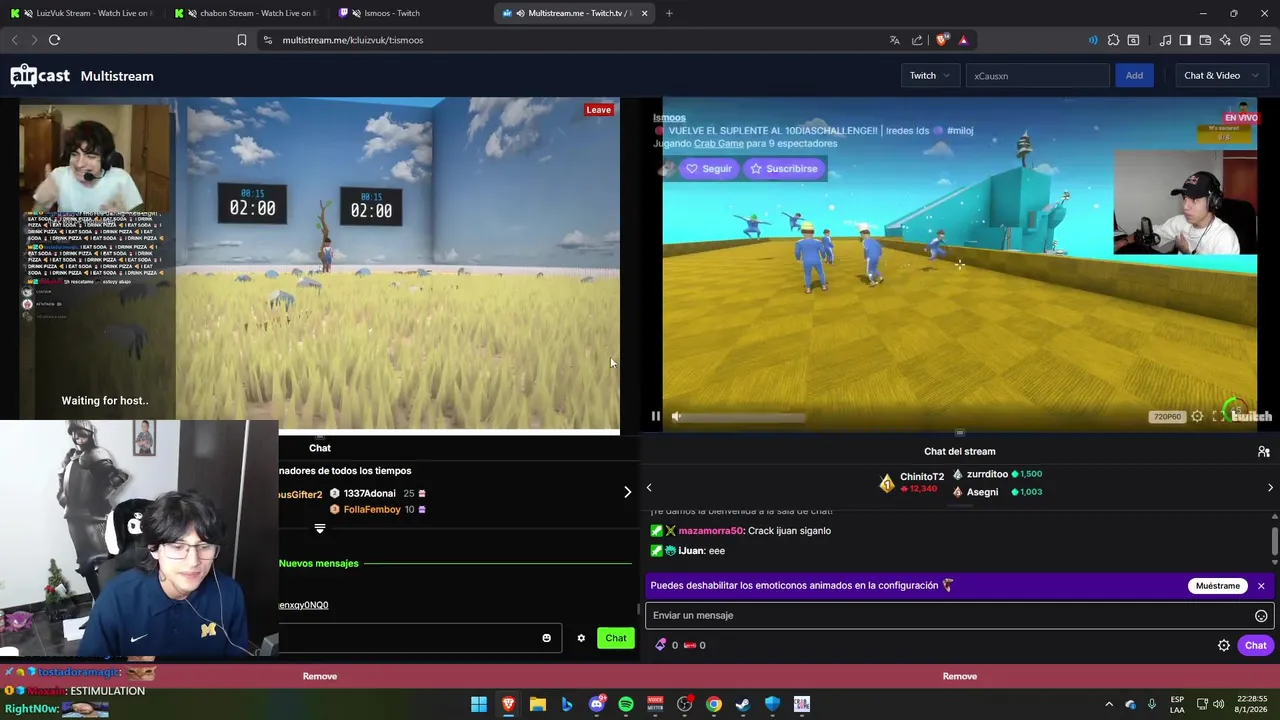Click the Bits balance icon below chat

[660, 646]
